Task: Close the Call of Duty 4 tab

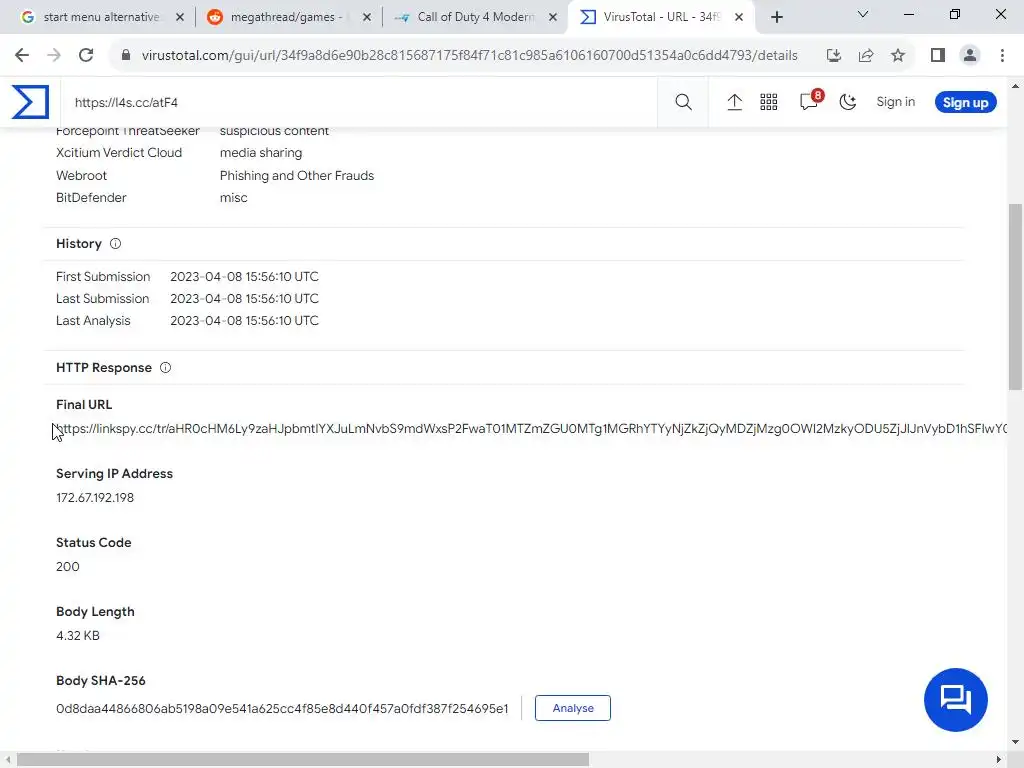Action: [553, 17]
